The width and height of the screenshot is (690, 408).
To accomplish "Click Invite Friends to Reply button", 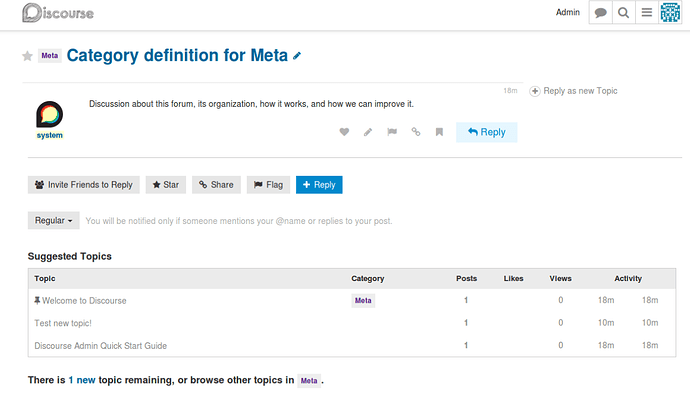I will (x=84, y=185).
